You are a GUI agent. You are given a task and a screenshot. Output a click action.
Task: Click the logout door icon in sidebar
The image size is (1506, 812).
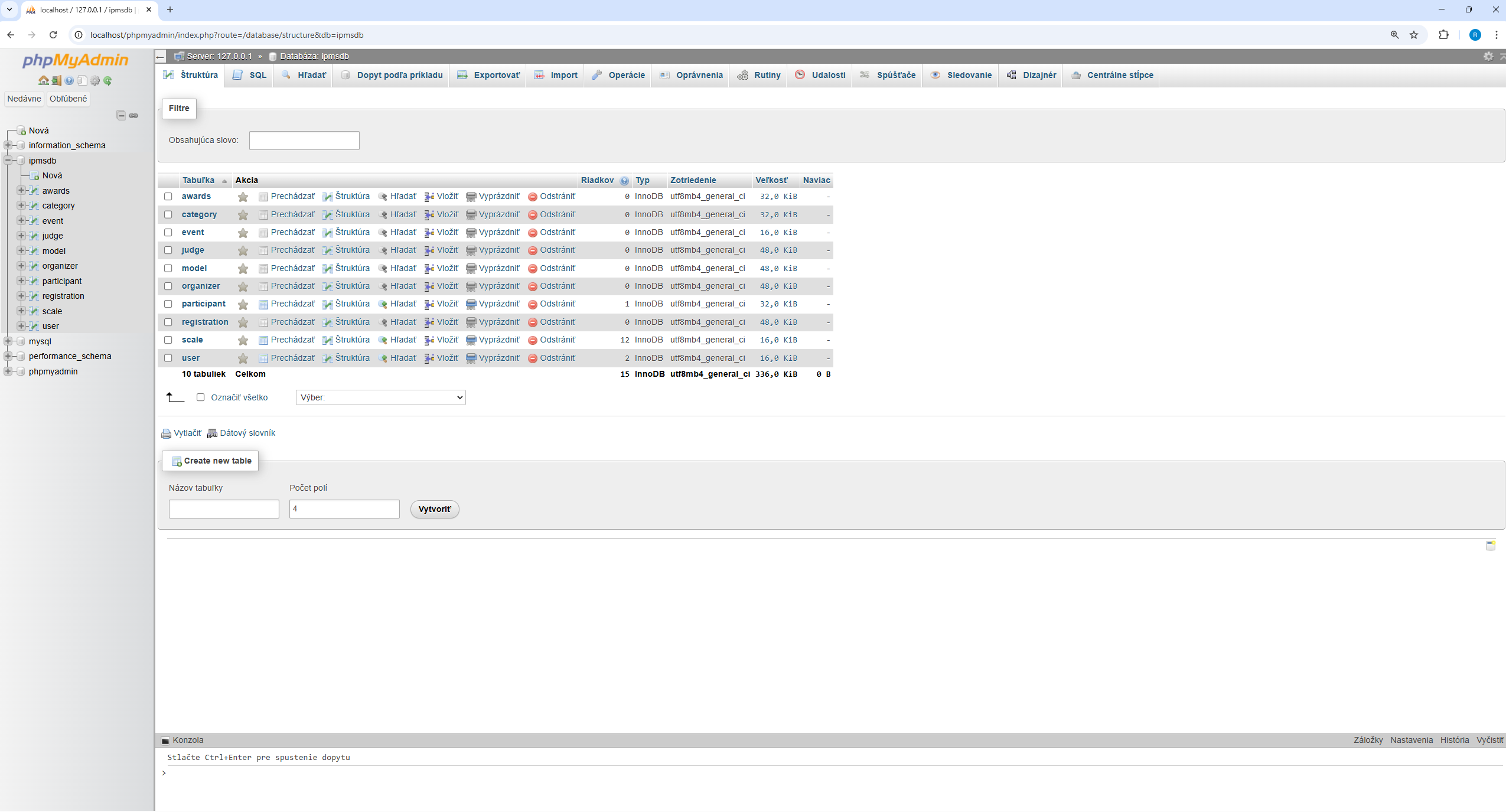pyautogui.click(x=56, y=81)
